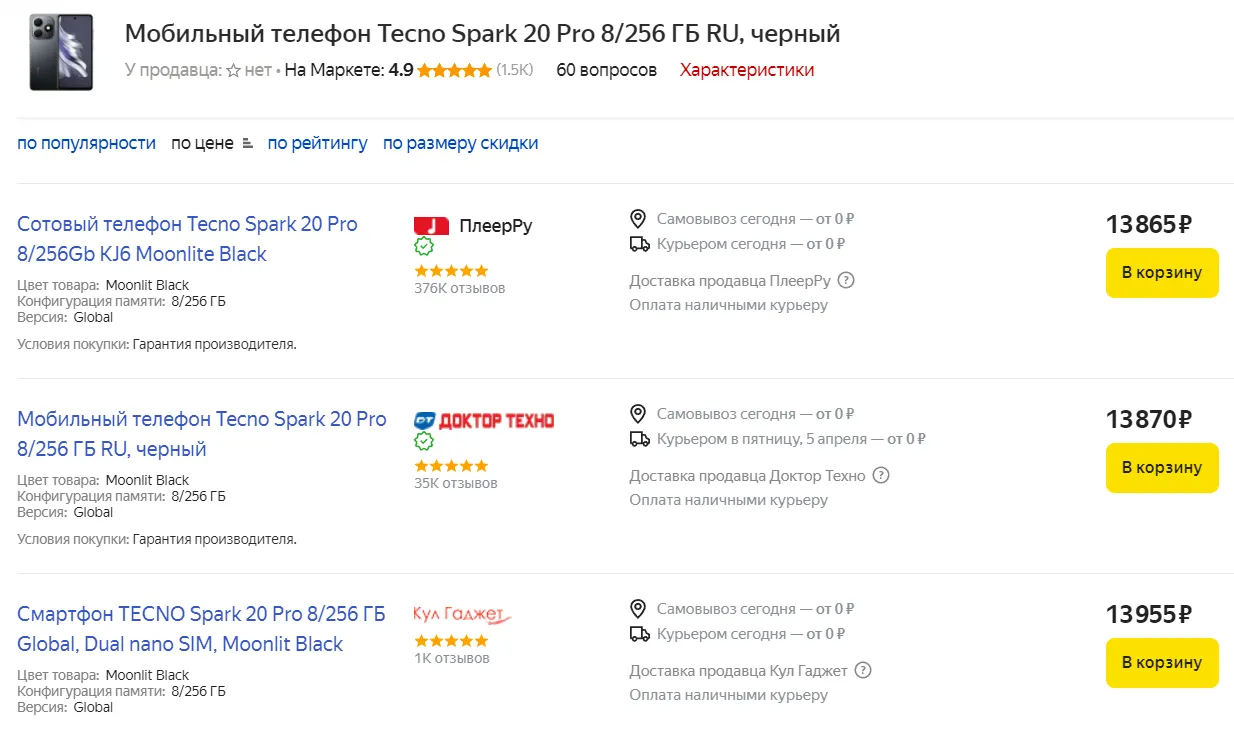1234x731 pixels.
Task: Click the Доктор Техно store logo
Action: 484,420
